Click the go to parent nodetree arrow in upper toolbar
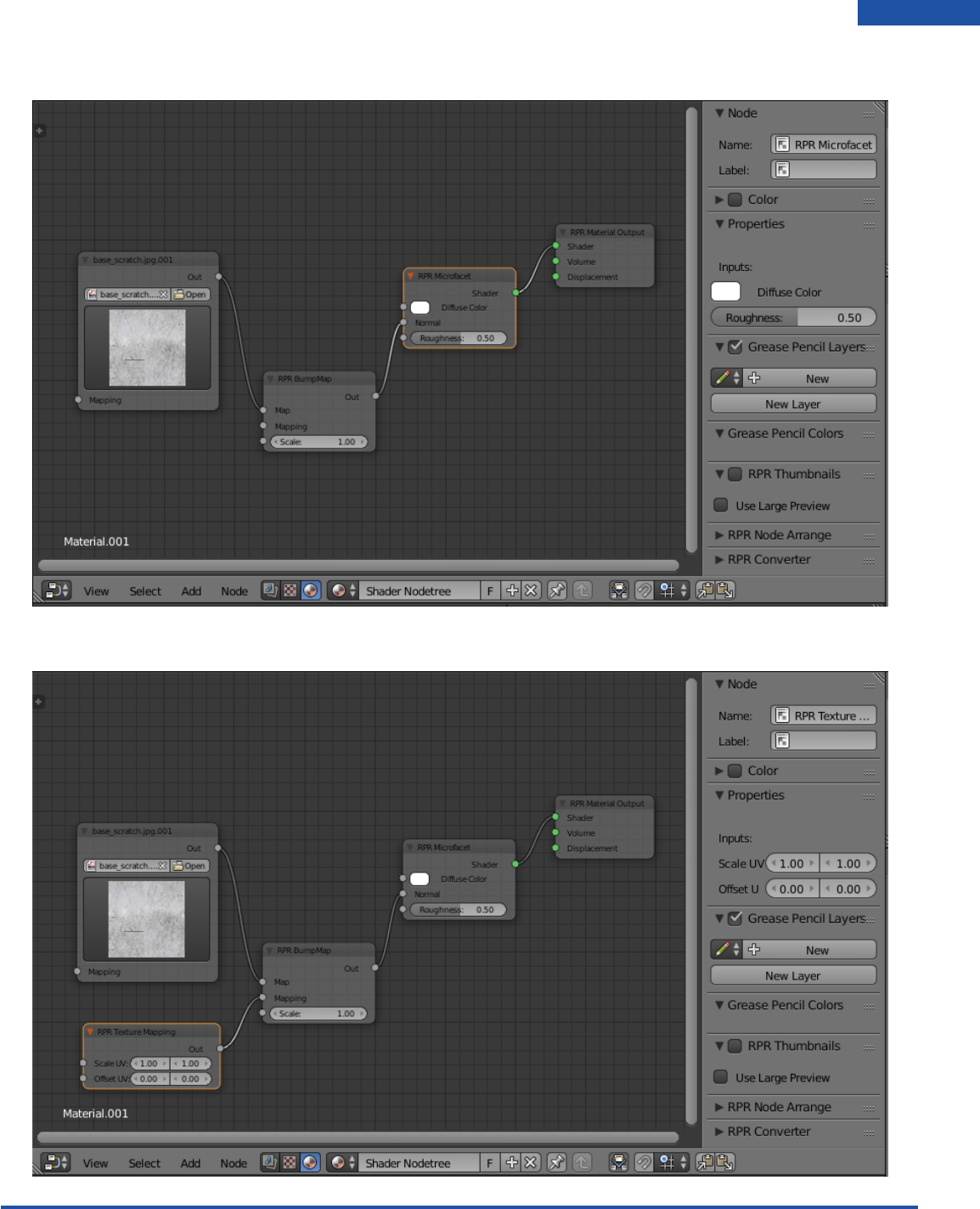Viewport: 980px width, 1209px height. coord(583,590)
